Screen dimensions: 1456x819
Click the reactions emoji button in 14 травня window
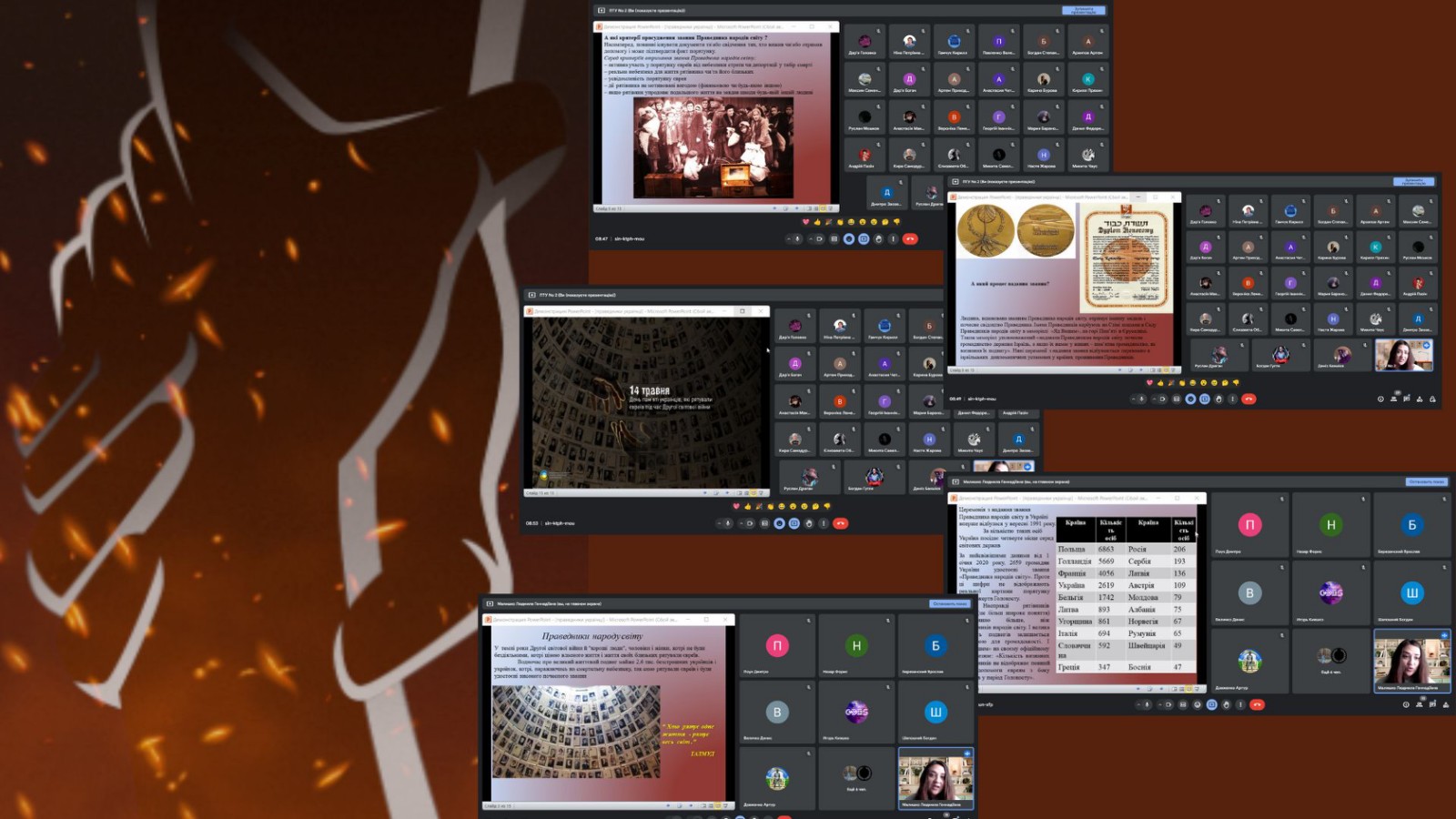779,523
